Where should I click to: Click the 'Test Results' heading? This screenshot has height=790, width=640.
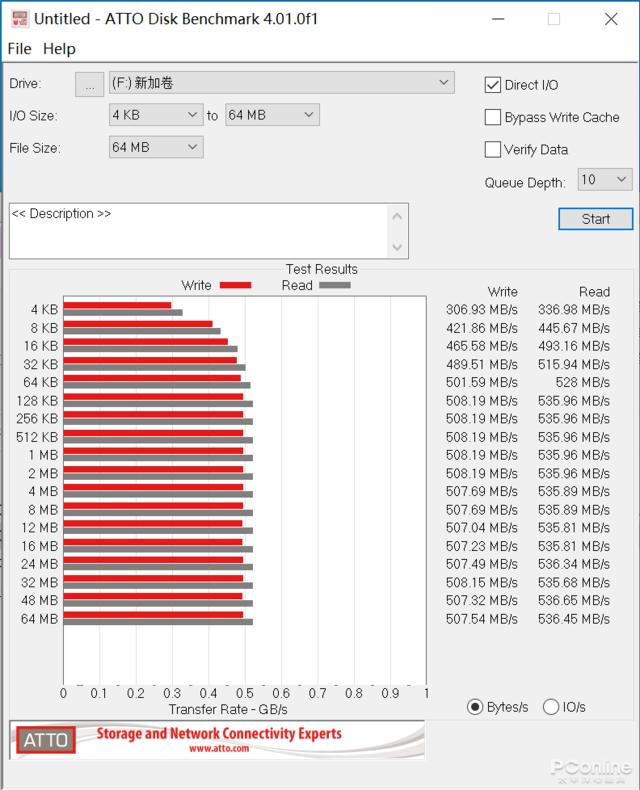pos(322,269)
